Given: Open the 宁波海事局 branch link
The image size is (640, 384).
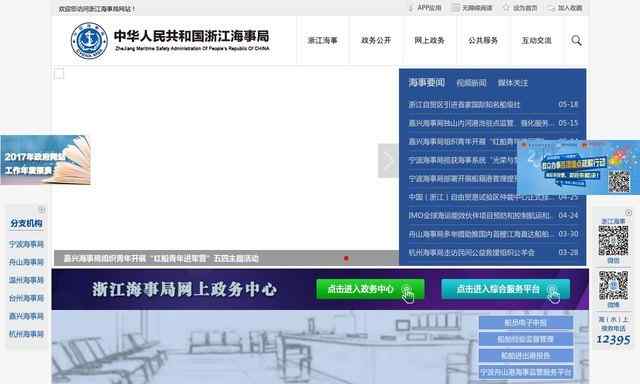Looking at the screenshot, I should 27,244.
